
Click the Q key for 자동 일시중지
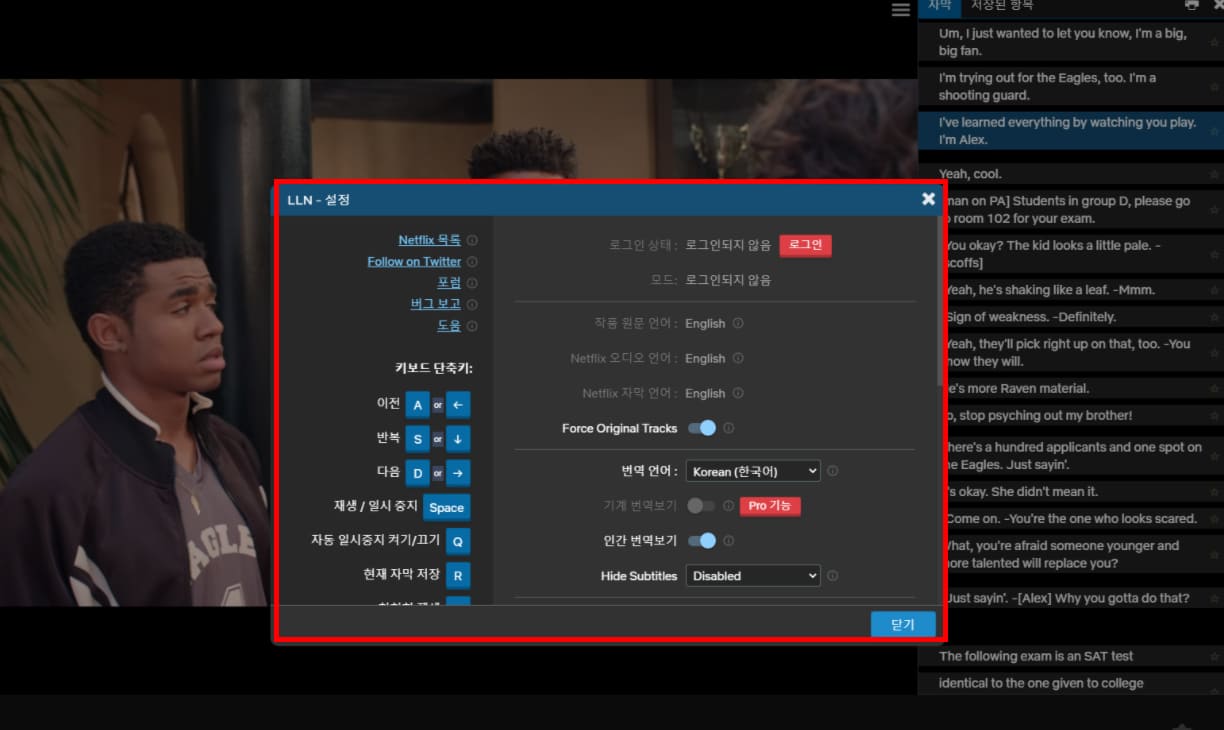click(458, 541)
